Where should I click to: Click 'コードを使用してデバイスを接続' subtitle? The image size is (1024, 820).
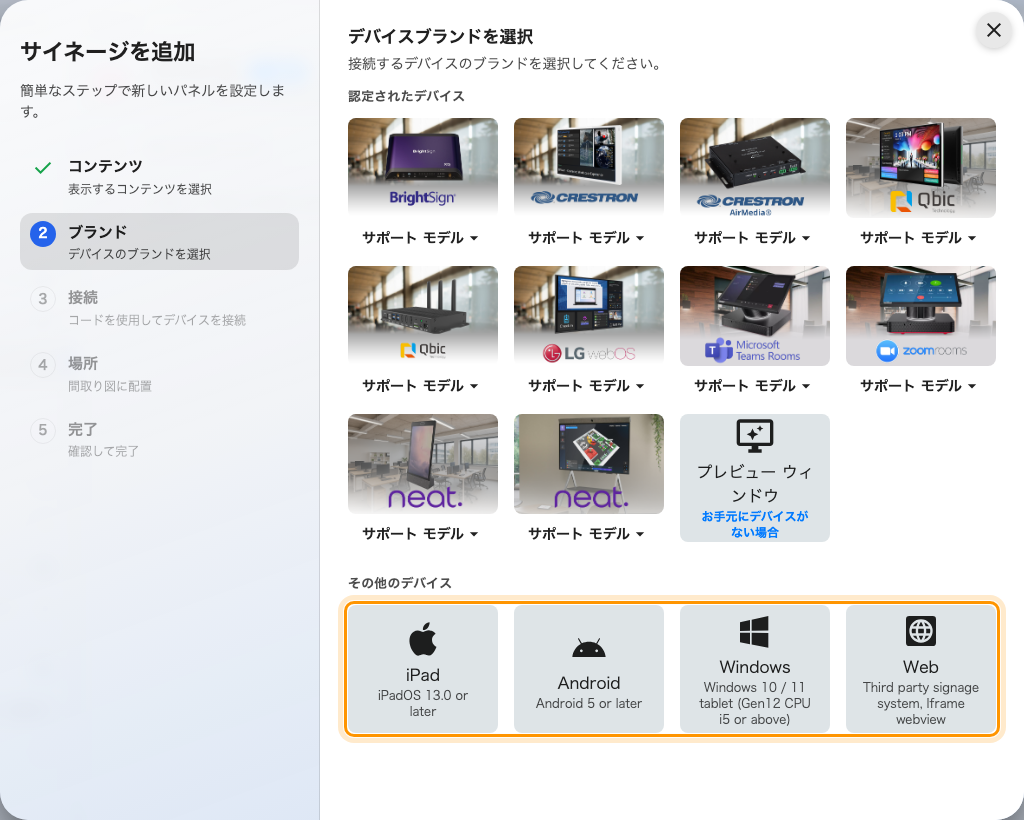pos(157,320)
